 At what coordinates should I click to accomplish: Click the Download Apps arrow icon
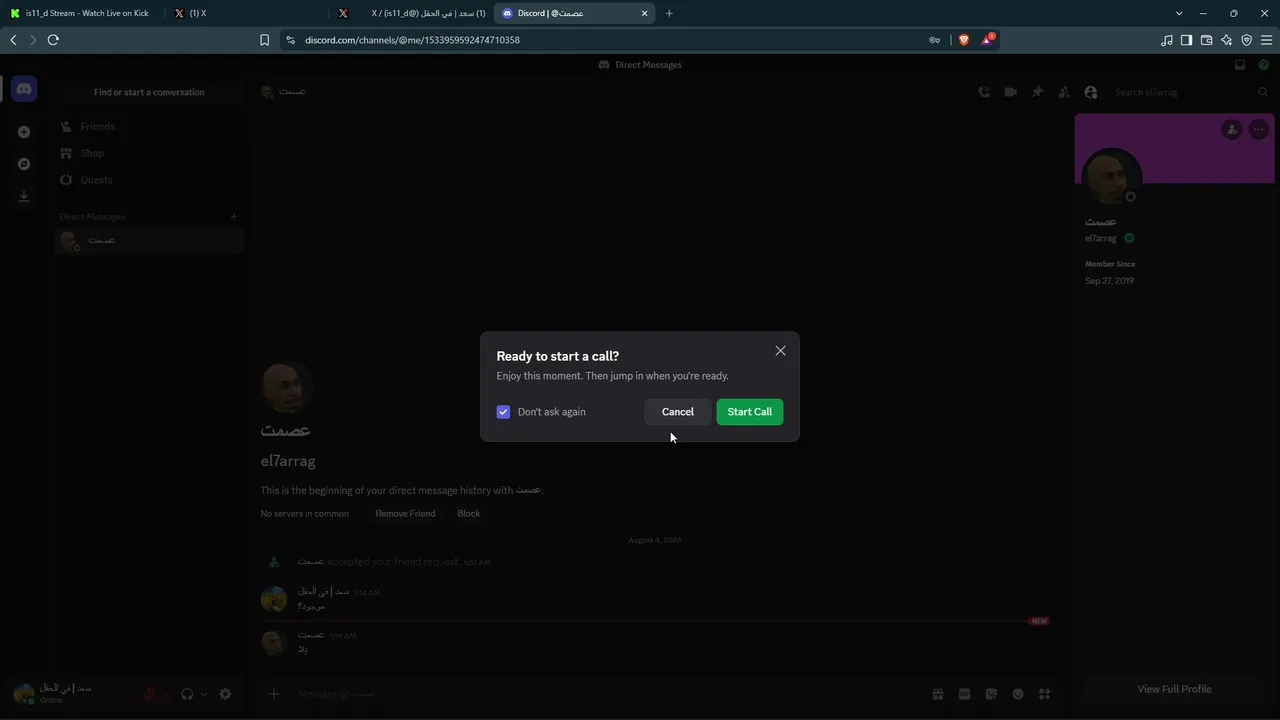(24, 196)
